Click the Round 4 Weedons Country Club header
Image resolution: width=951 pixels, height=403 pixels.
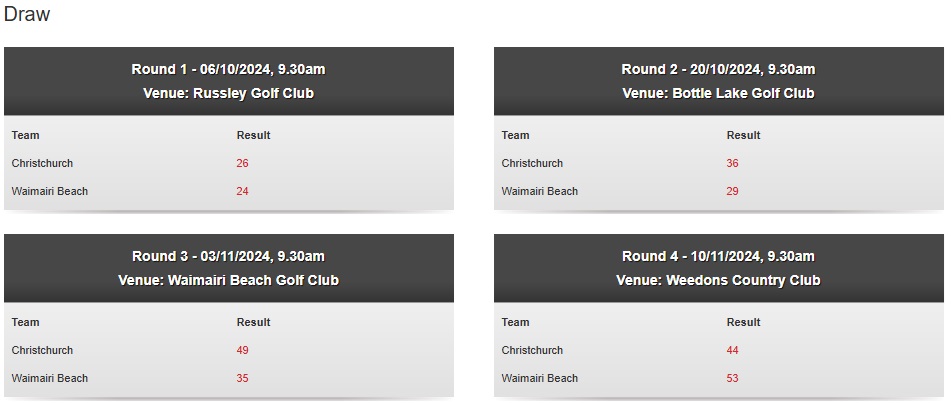pyautogui.click(x=719, y=268)
